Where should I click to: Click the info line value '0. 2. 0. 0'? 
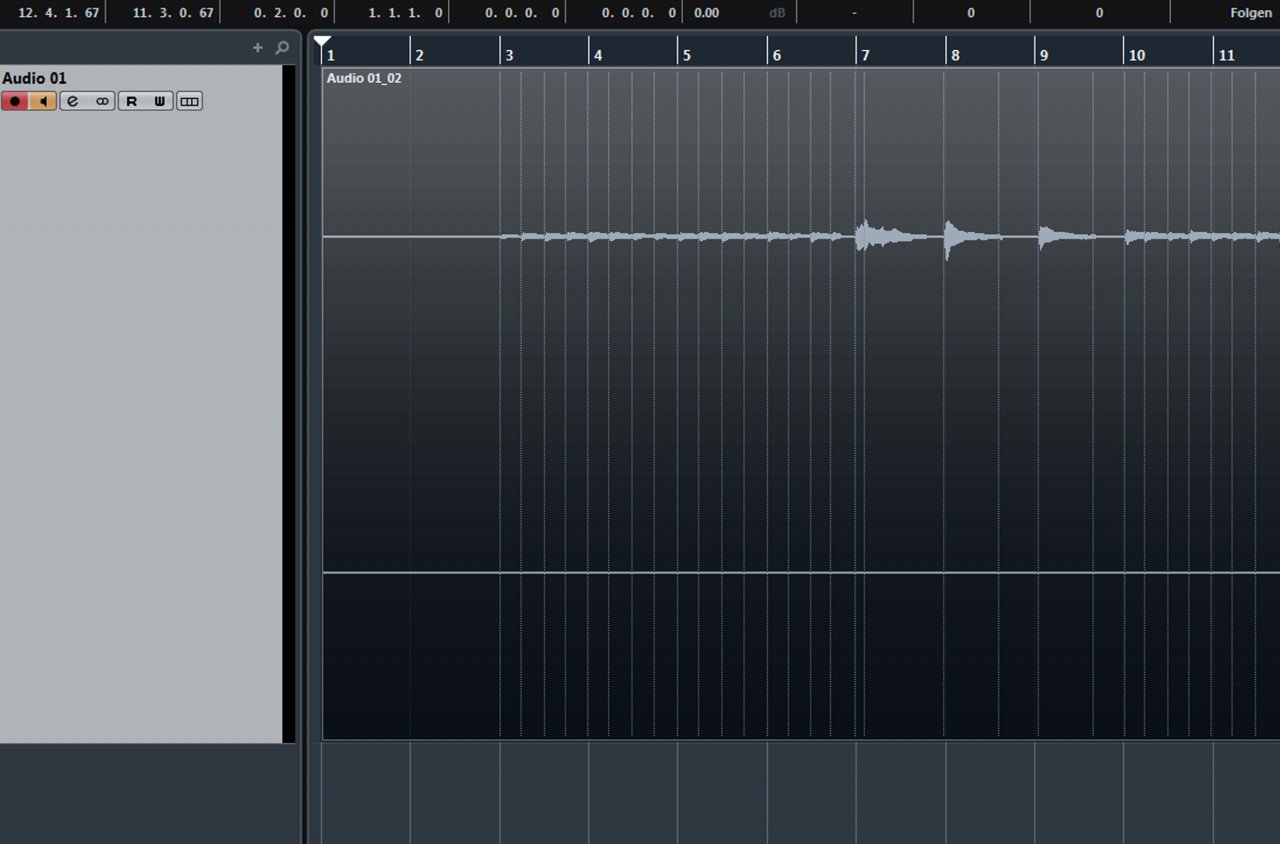pyautogui.click(x=291, y=13)
